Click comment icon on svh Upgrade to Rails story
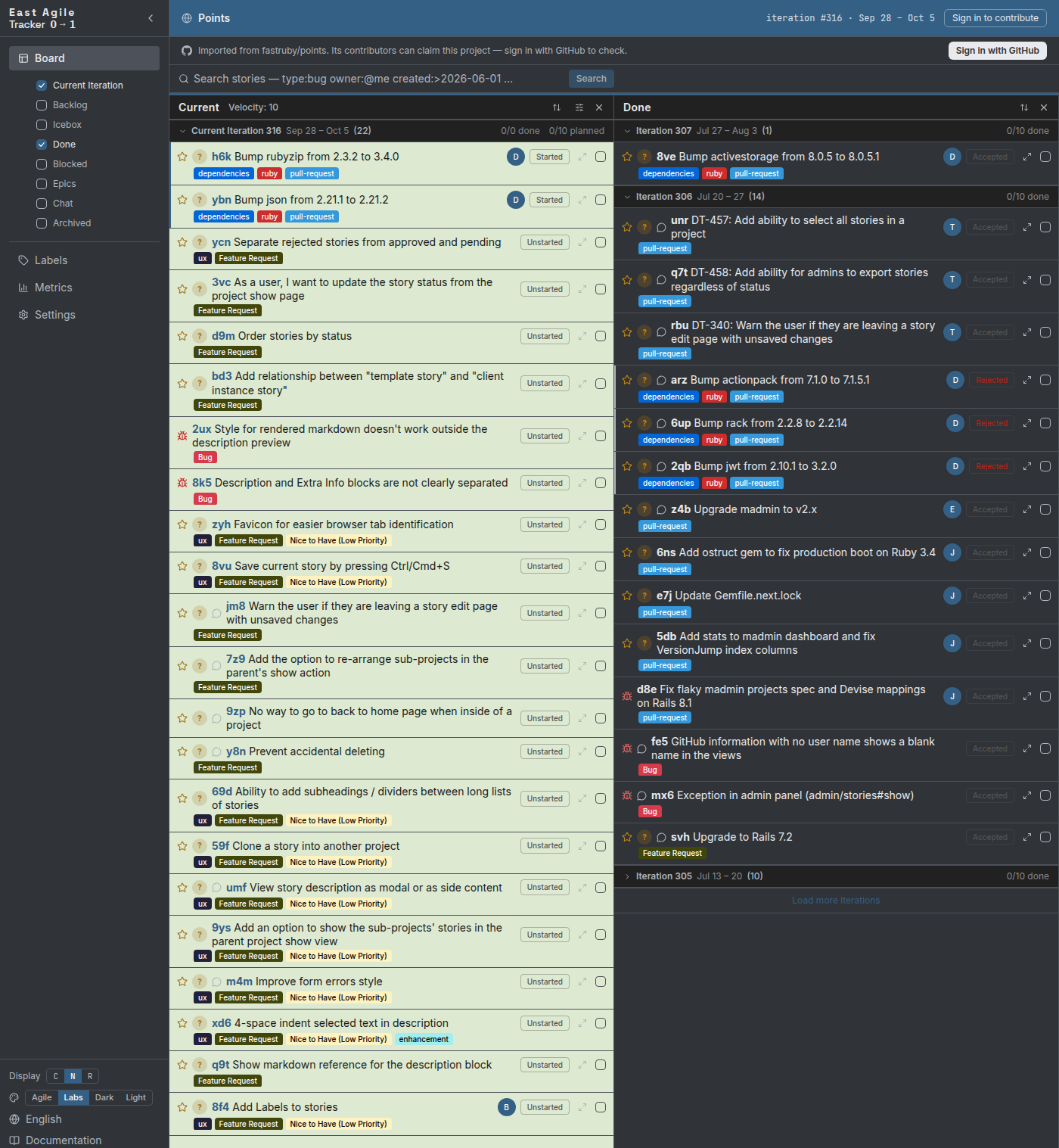Viewport: 1059px width, 1148px height. tap(661, 837)
